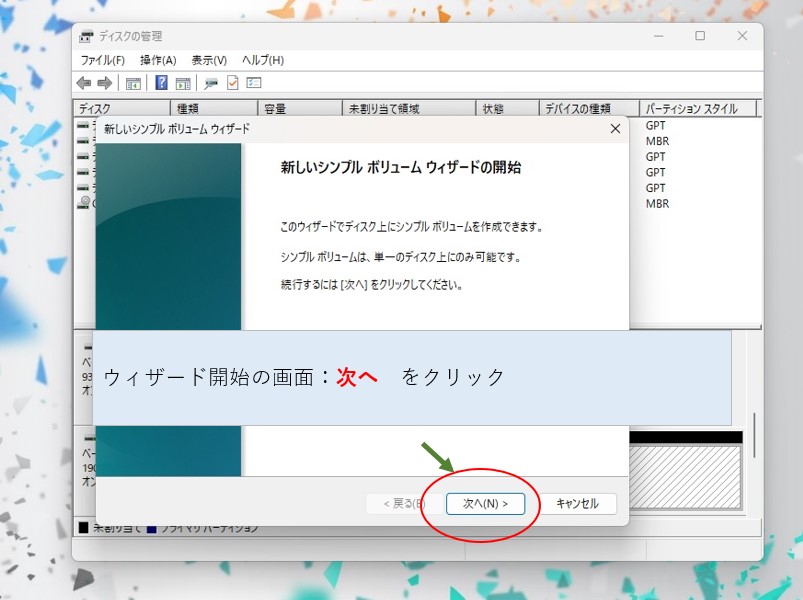Click the Back arrow in the toolbar
The image size is (803, 600).
(x=84, y=83)
